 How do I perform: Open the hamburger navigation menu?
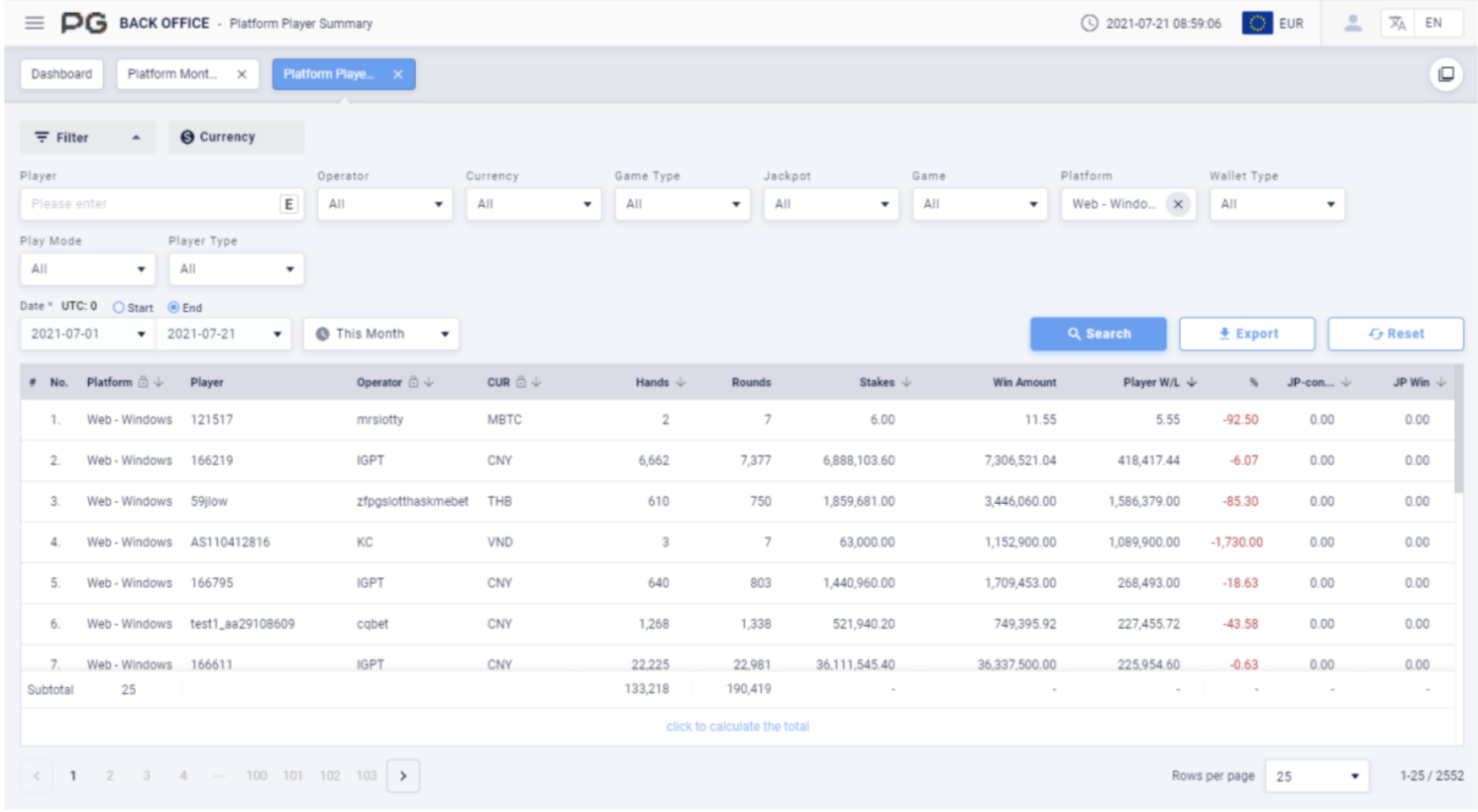(x=35, y=23)
